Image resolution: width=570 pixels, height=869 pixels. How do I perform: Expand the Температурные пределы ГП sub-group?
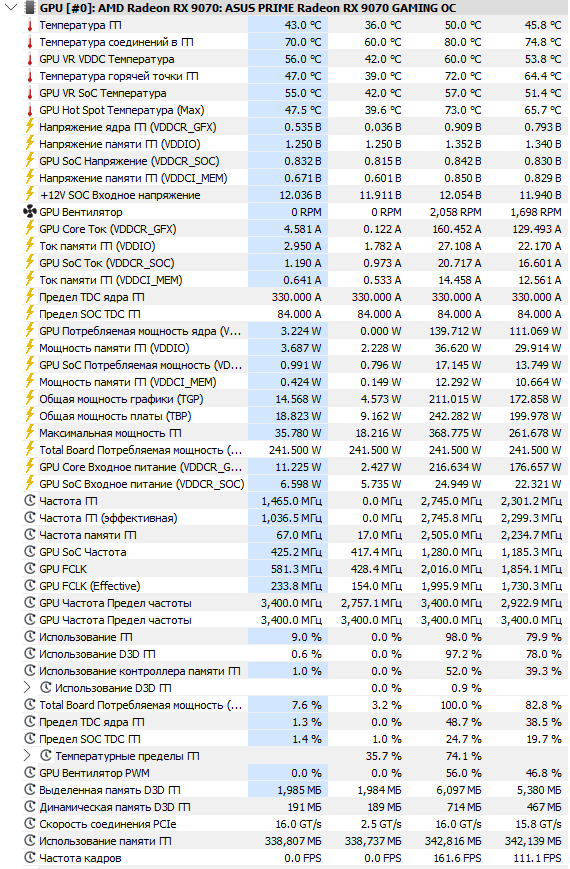28,756
